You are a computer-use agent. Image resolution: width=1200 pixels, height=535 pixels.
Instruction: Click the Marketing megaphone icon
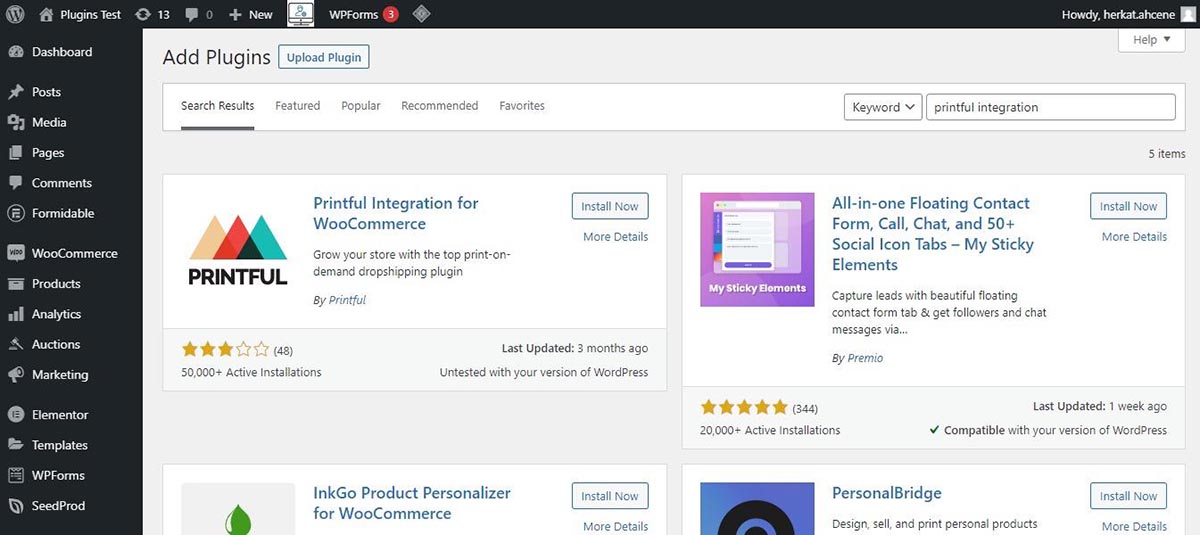pos(15,375)
